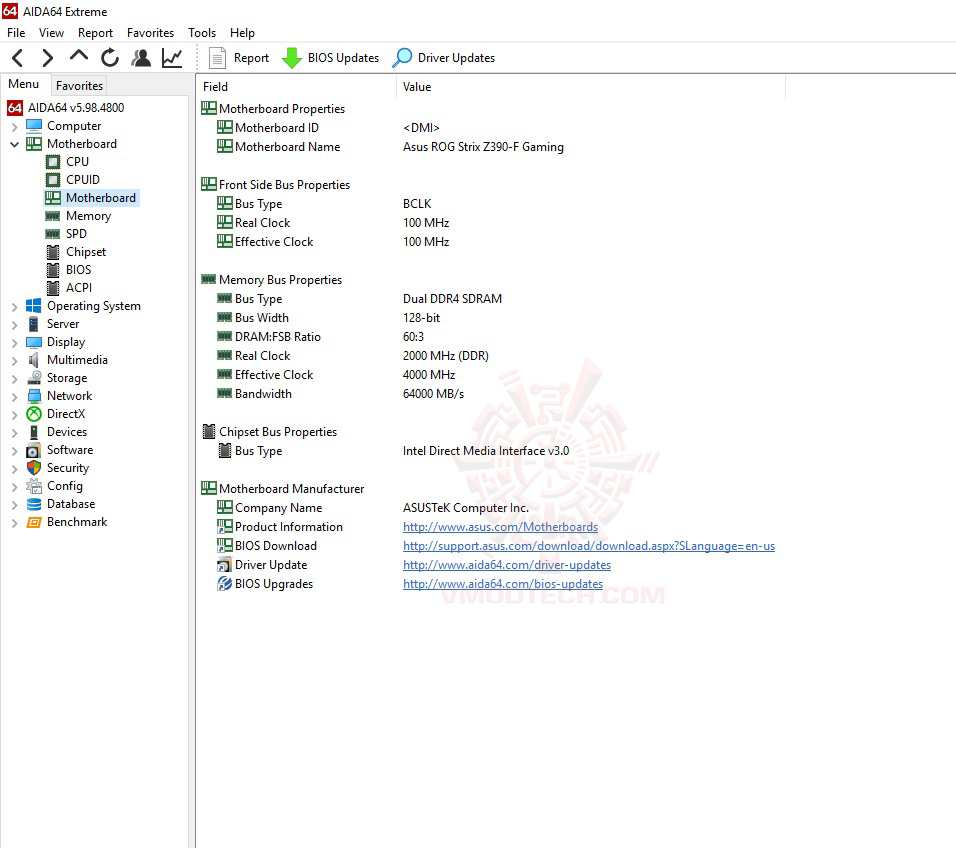Select the SPD module icon in the tree
Screen dimensions: 956x848
52,234
